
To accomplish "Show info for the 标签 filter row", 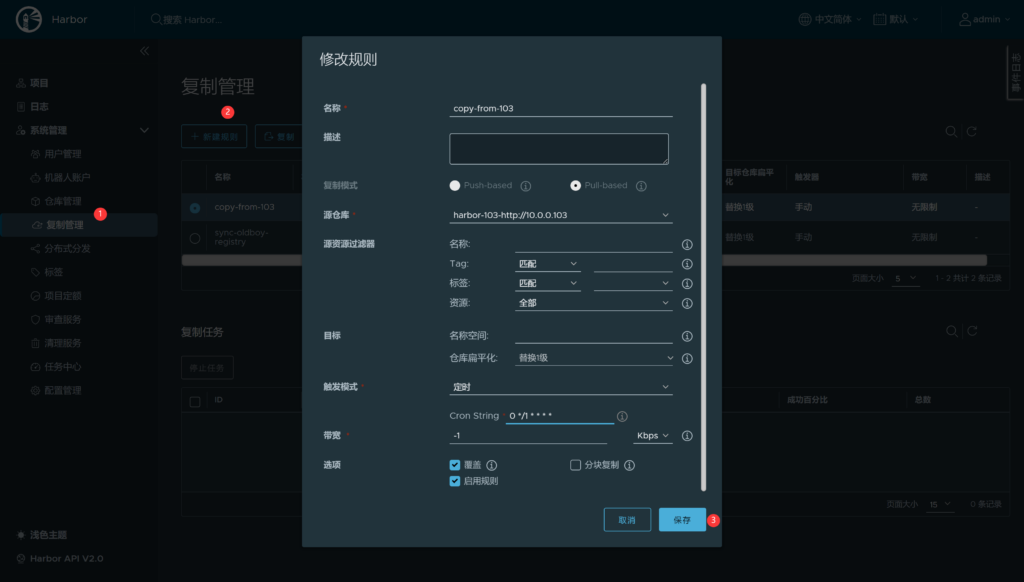I will click(687, 283).
